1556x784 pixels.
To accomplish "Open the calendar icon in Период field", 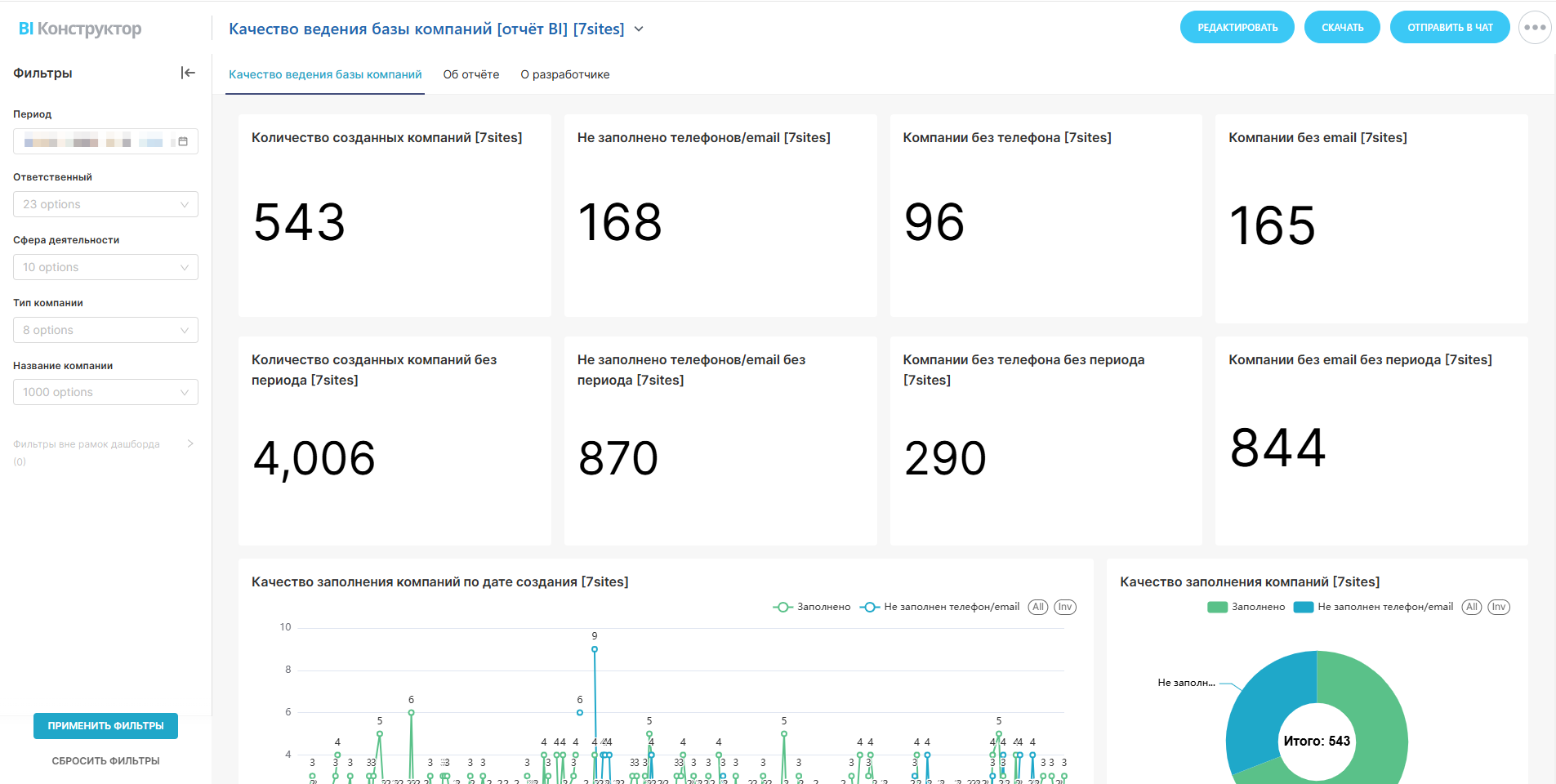I will point(183,141).
